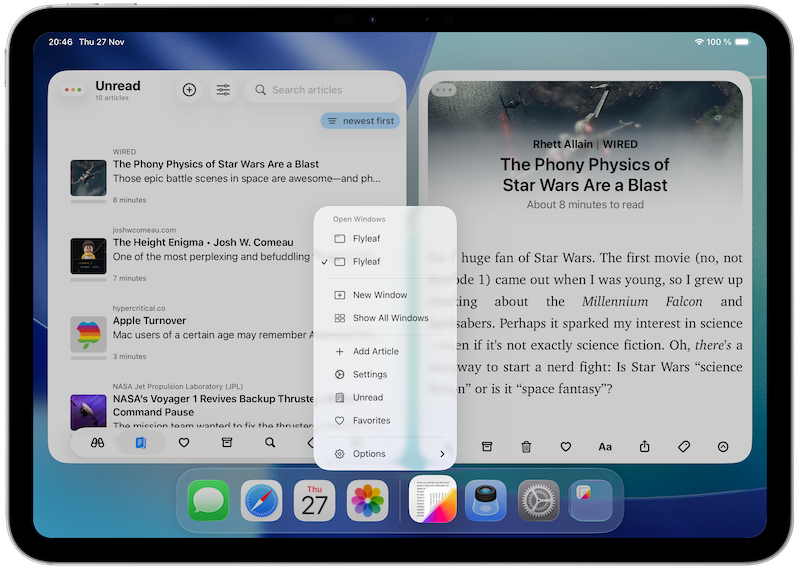
Task: Collapse reader toolbar with chevron-up icon
Action: tap(722, 447)
